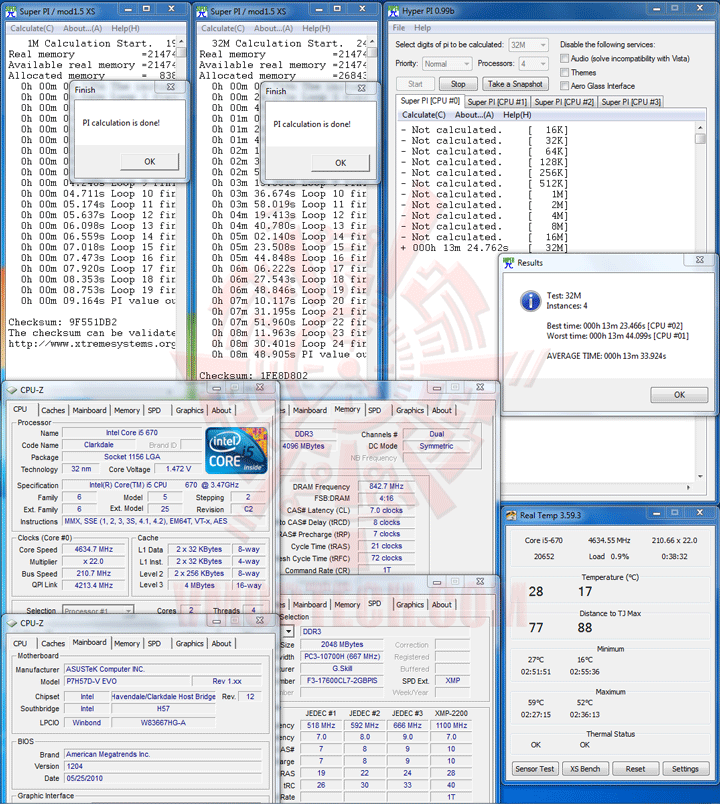This screenshot has width=720, height=804.
Task: Close the Results dialog with X
Action: (699, 260)
